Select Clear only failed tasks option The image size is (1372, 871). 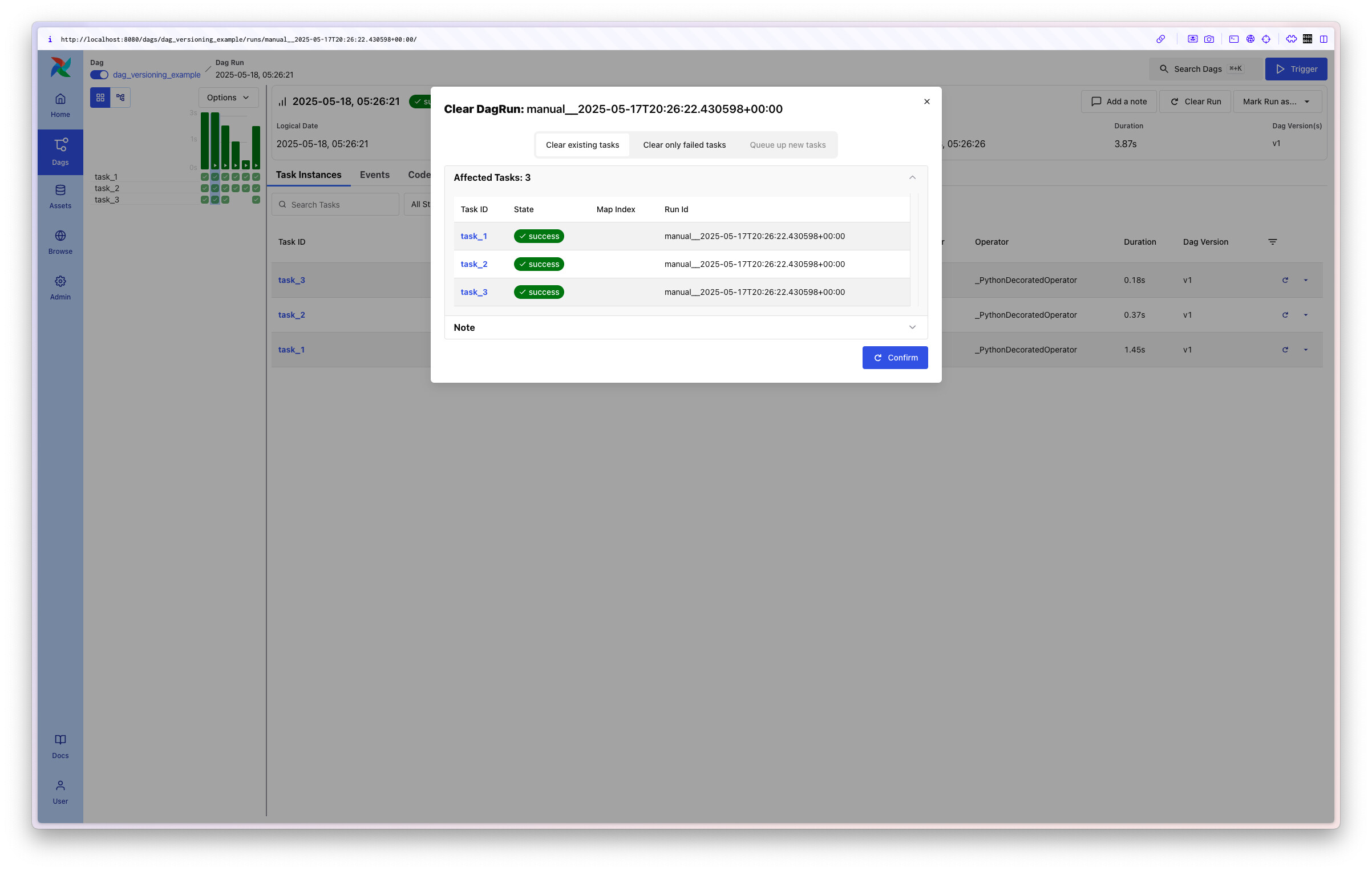pos(684,145)
